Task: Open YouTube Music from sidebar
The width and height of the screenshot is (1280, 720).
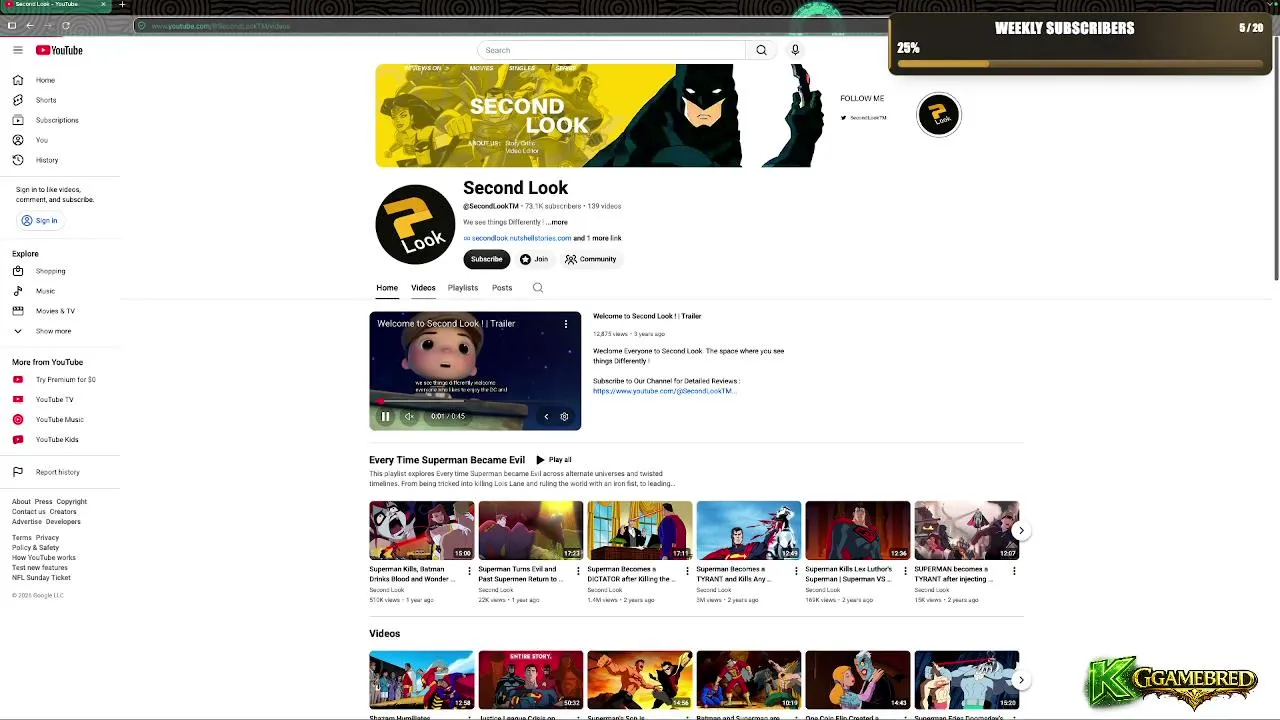Action: [60, 420]
